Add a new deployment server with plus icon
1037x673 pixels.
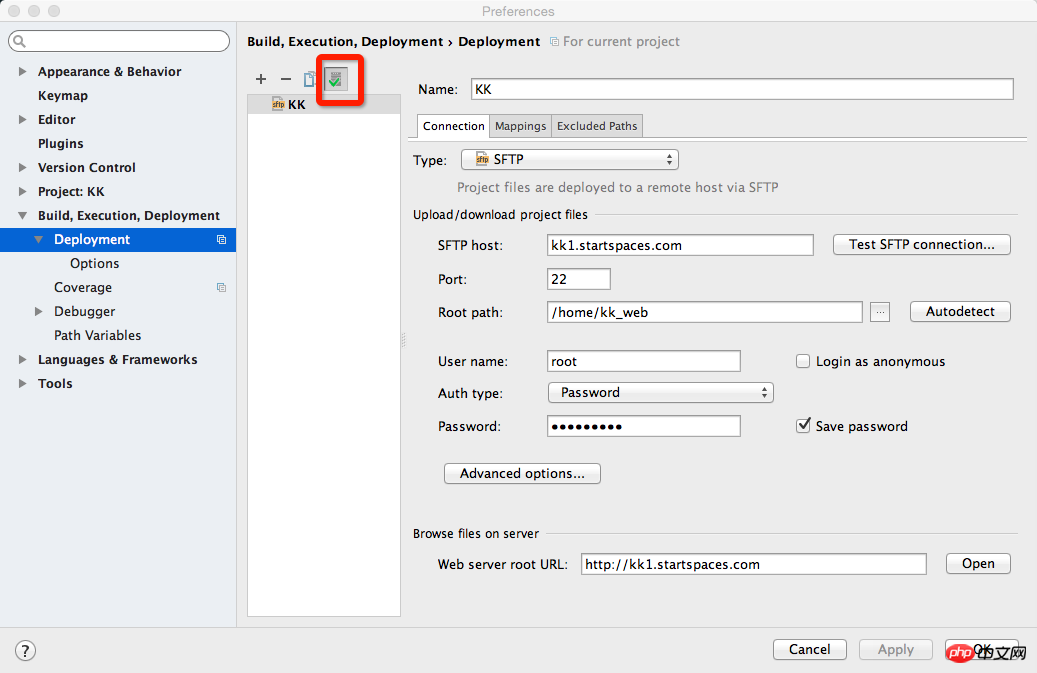[x=261, y=79]
